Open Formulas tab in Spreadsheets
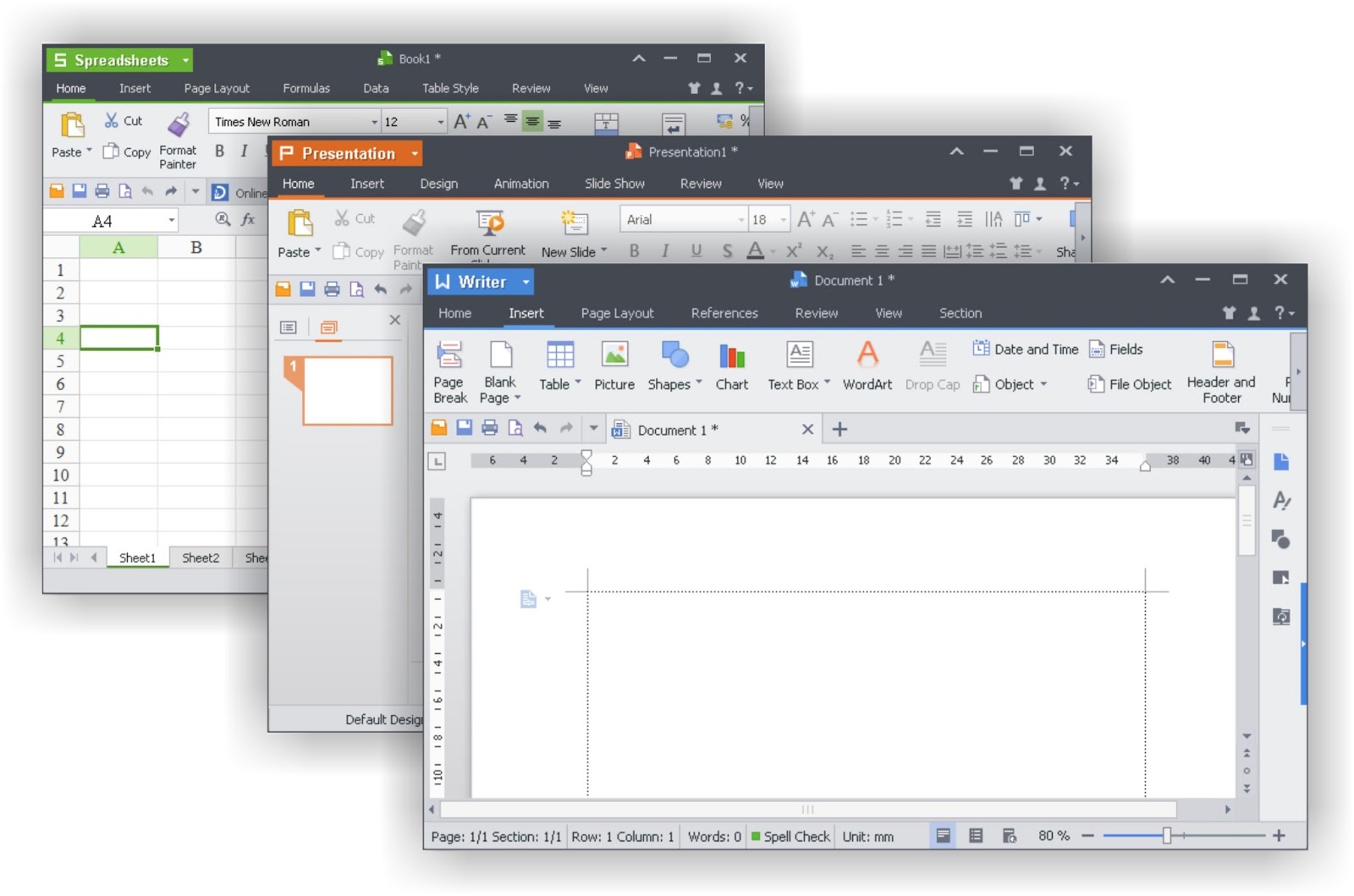The height and width of the screenshot is (896, 1354). click(x=306, y=88)
